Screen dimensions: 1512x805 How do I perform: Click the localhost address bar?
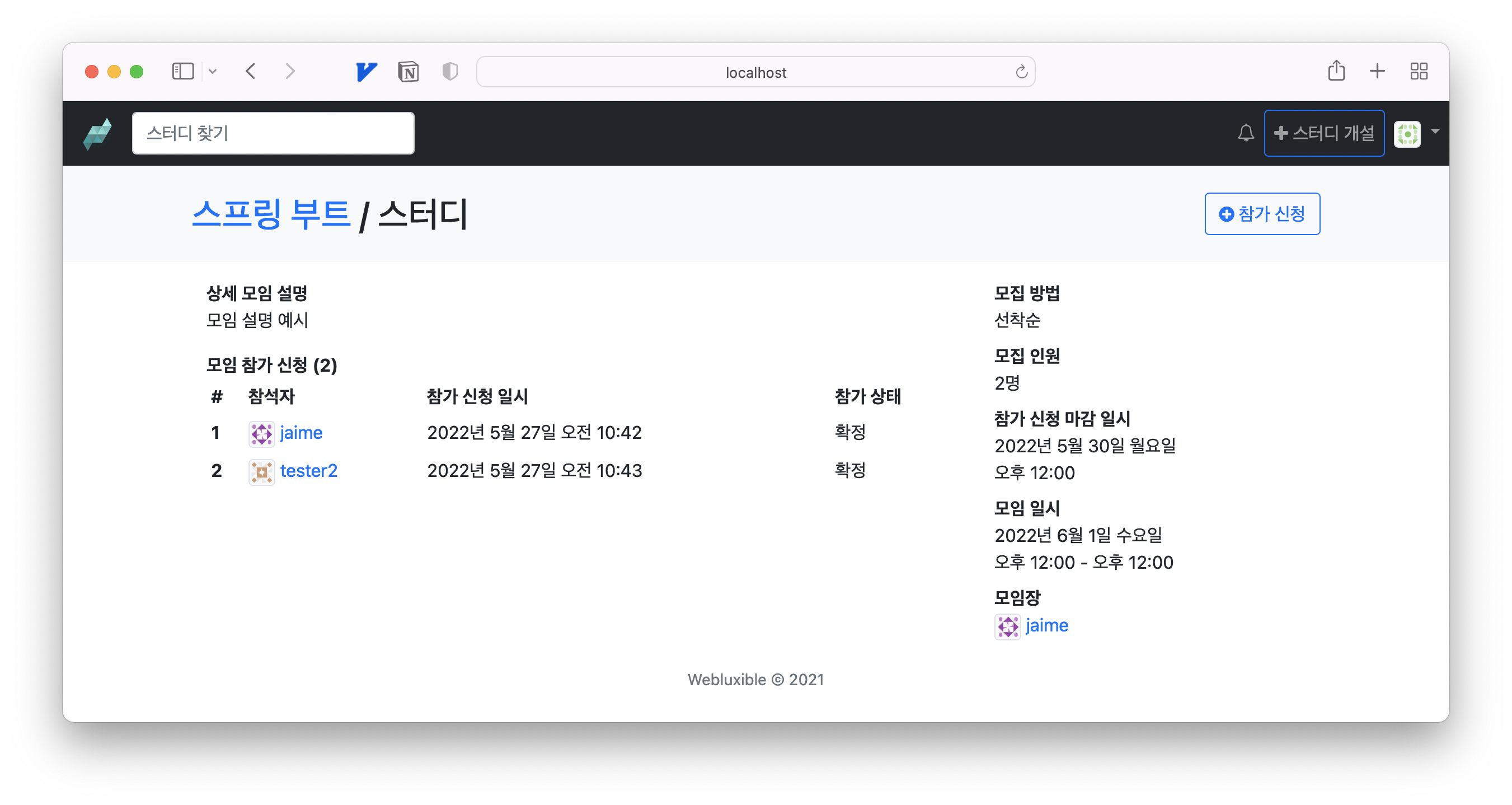point(755,72)
